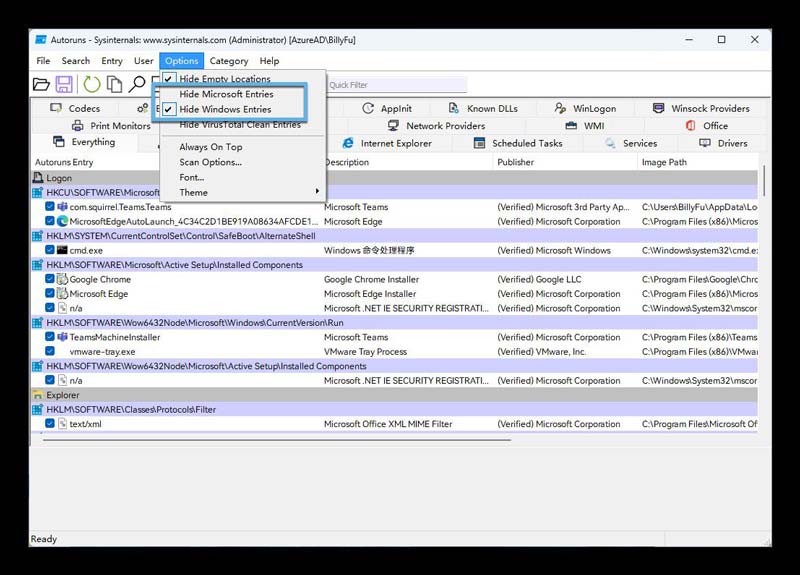Sort by Image Path column header
The width and height of the screenshot is (800, 575).
click(x=698, y=162)
